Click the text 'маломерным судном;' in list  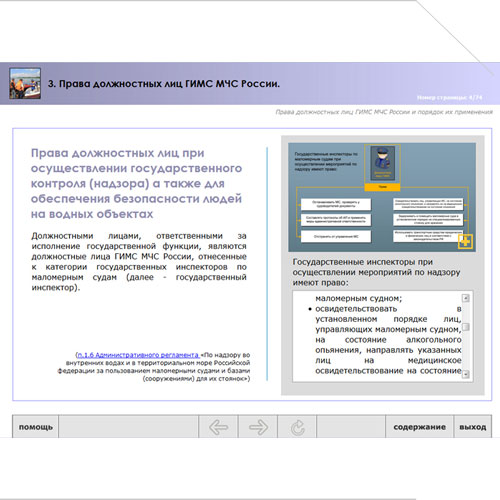coord(359,298)
